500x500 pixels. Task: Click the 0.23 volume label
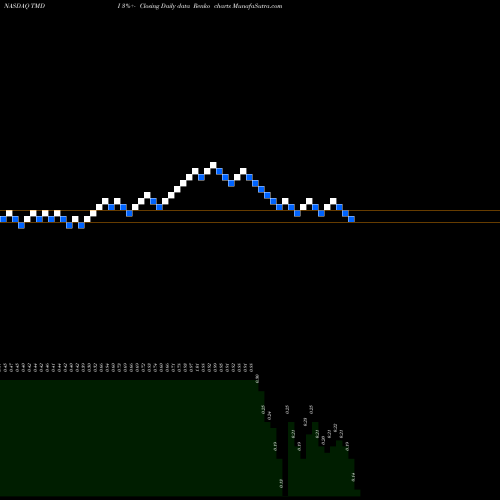click(305, 422)
